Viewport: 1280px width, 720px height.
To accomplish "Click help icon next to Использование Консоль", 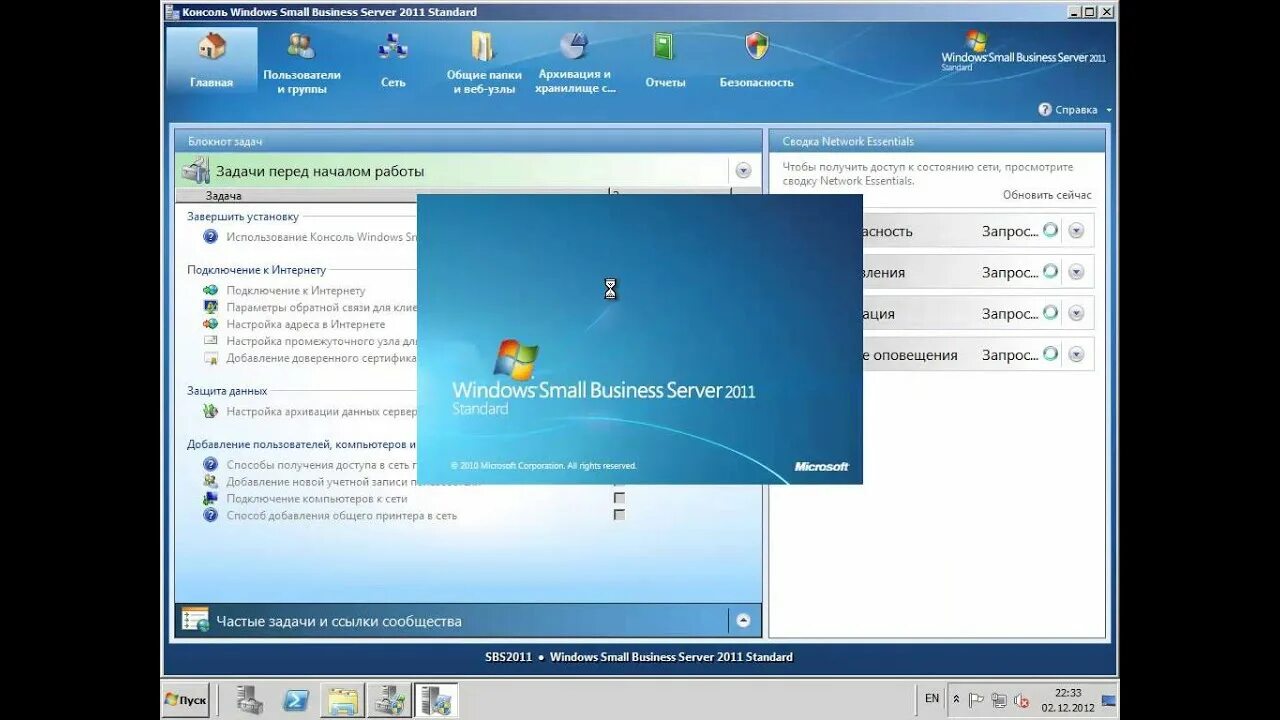I will tap(210, 237).
